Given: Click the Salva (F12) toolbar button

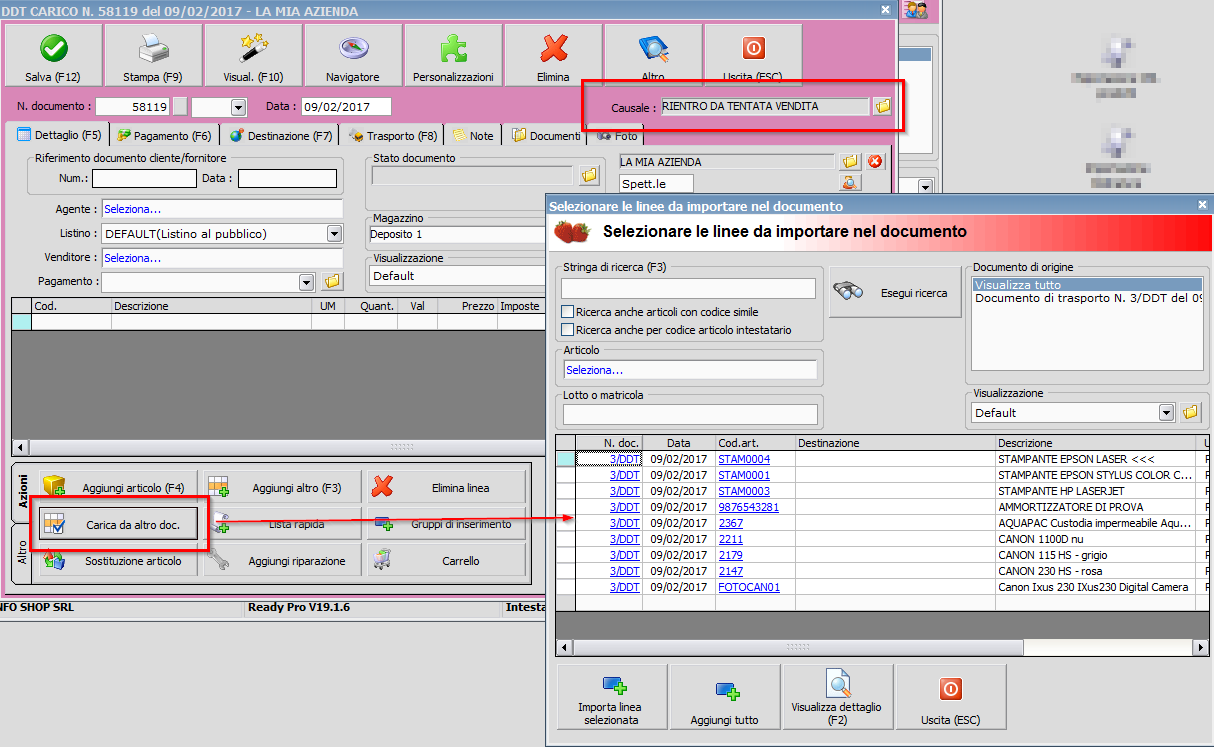Looking at the screenshot, I should 53,55.
